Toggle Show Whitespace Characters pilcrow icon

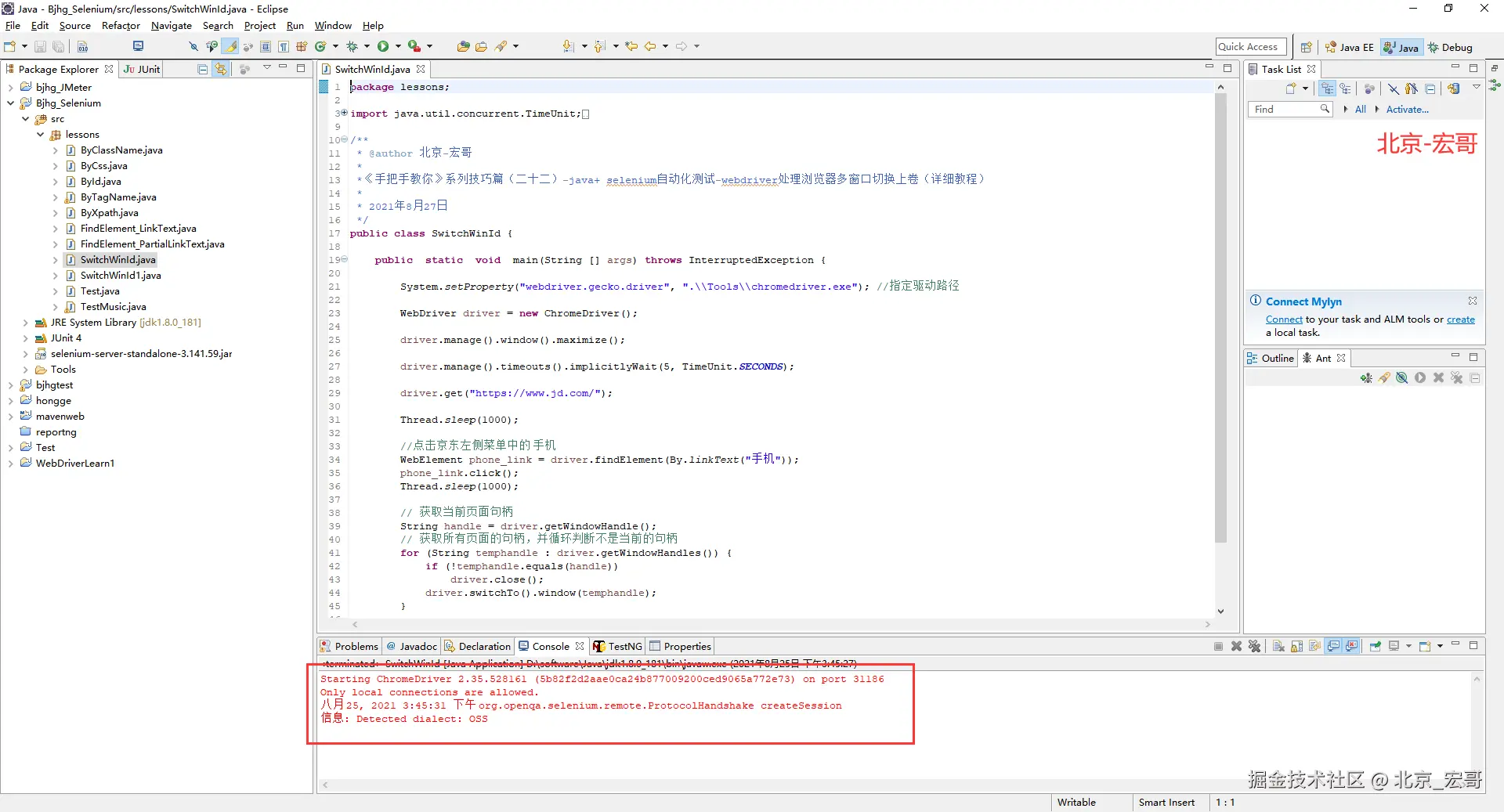pyautogui.click(x=284, y=47)
